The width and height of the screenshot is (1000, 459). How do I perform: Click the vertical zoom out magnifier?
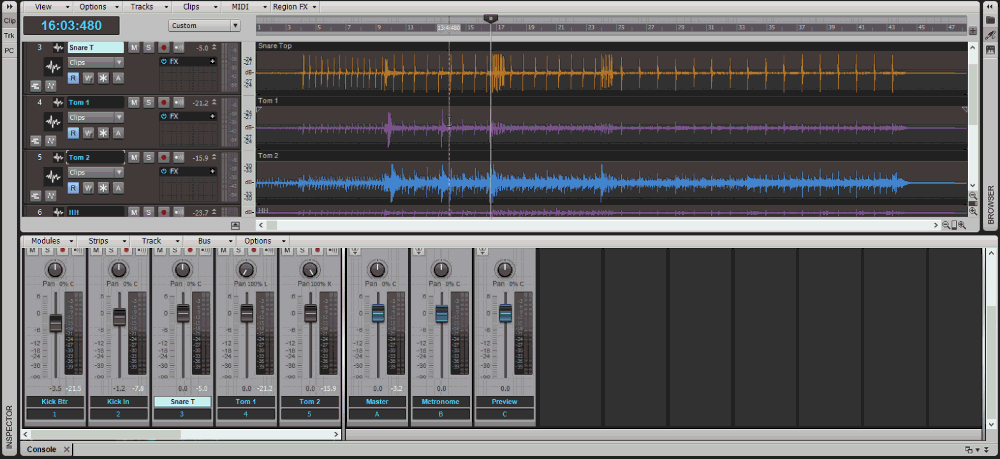pos(973,195)
